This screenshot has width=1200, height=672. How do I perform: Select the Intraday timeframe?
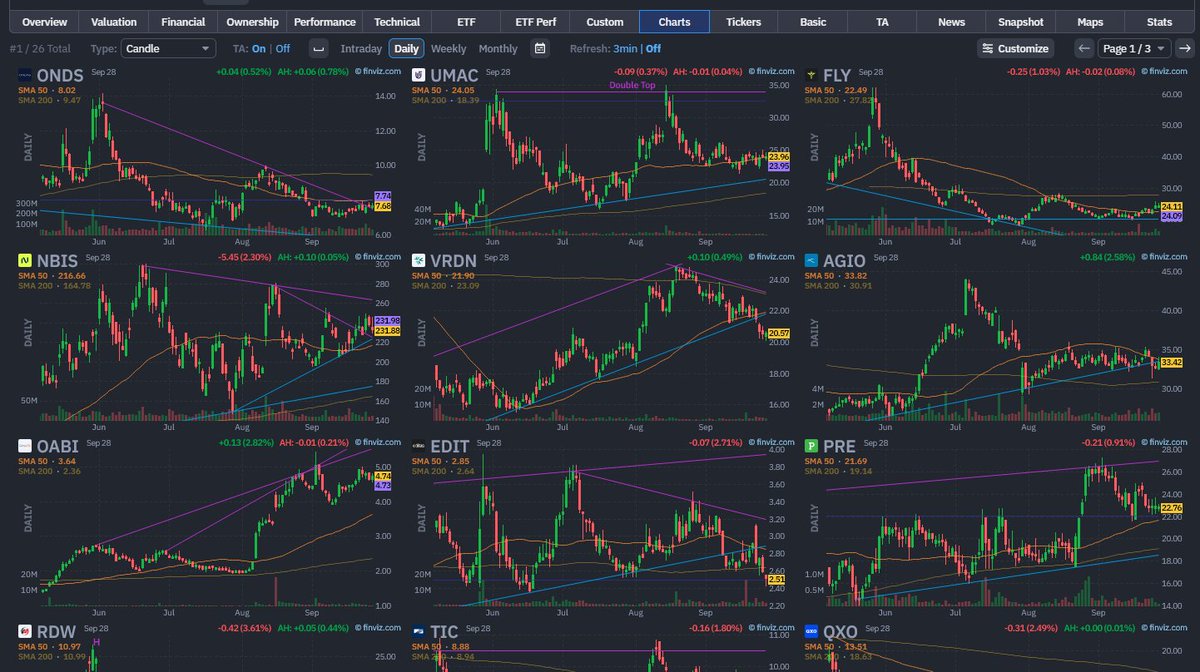[x=361, y=48]
